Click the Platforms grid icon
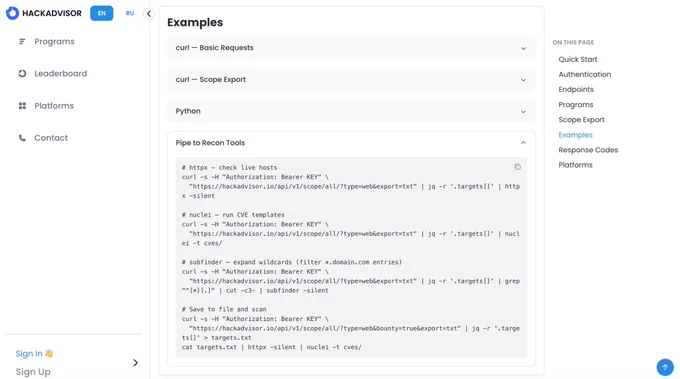680x379 pixels. tap(22, 106)
